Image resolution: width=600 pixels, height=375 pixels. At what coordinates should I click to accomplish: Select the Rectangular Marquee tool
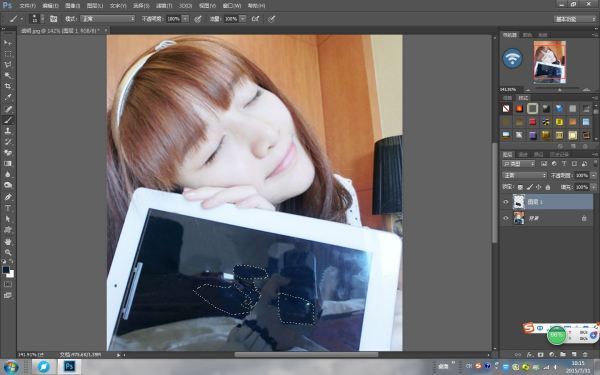point(8,54)
